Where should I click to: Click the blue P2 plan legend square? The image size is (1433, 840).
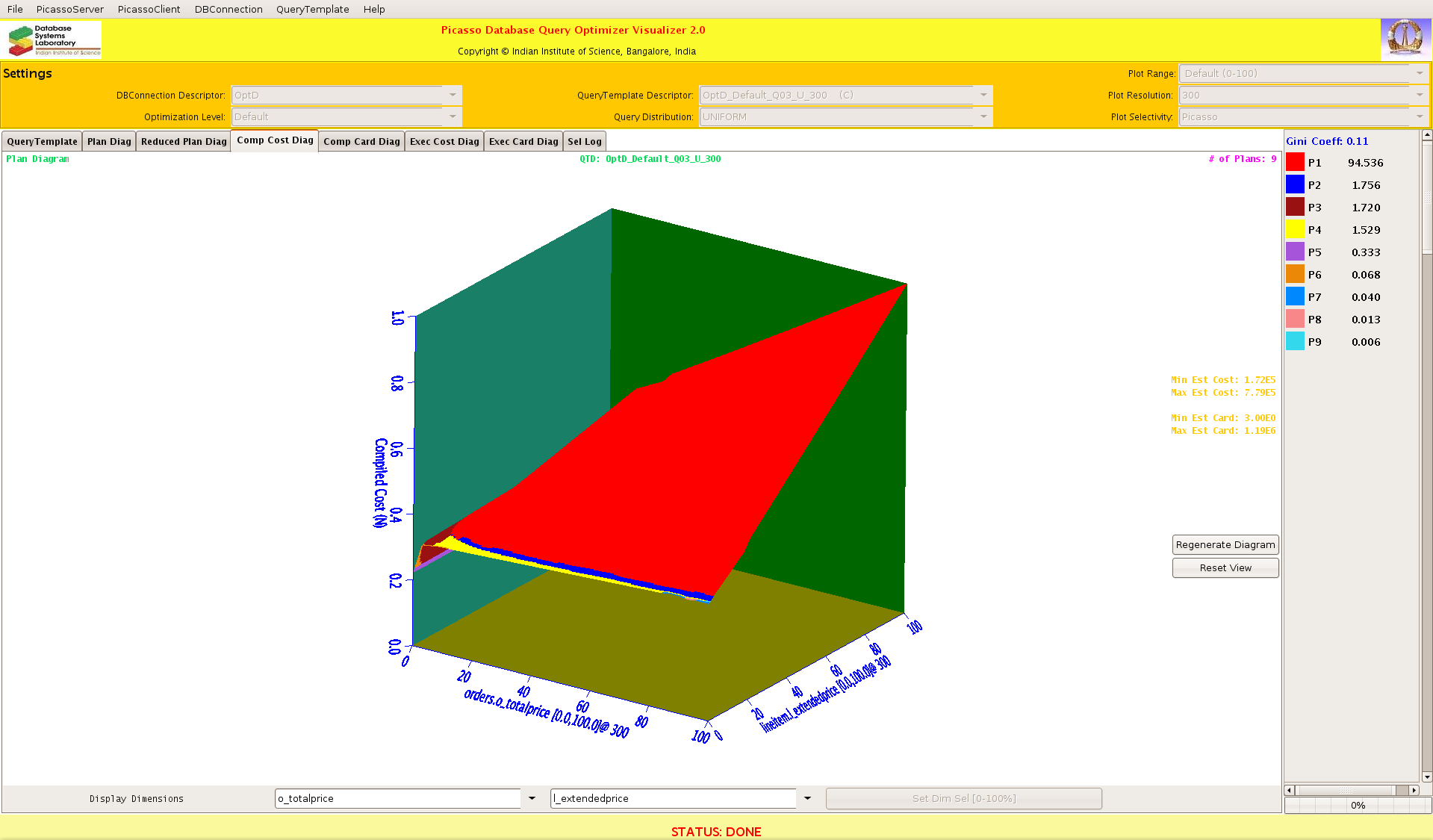click(1295, 184)
